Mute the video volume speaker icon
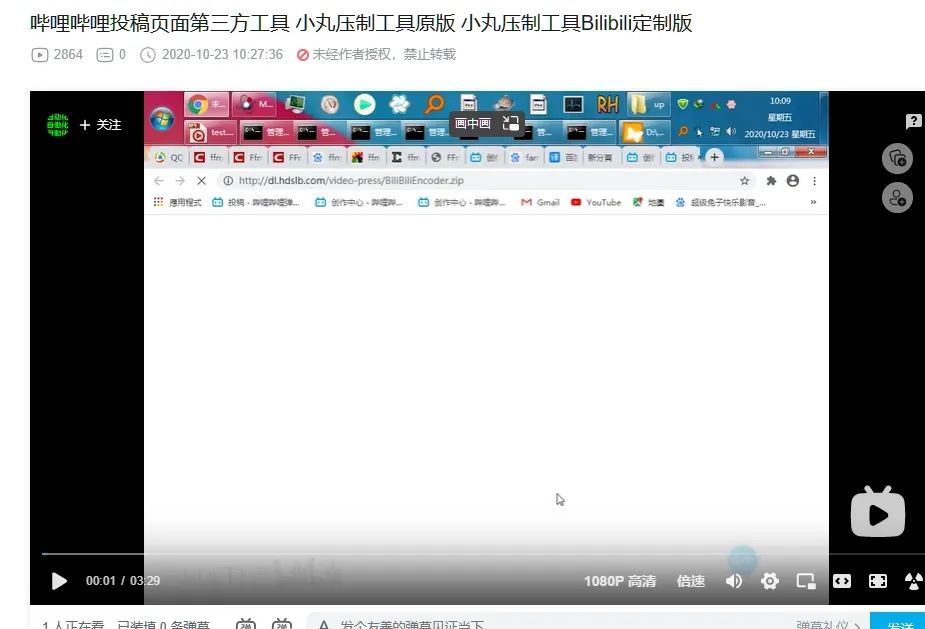The image size is (925, 629). (x=733, y=581)
